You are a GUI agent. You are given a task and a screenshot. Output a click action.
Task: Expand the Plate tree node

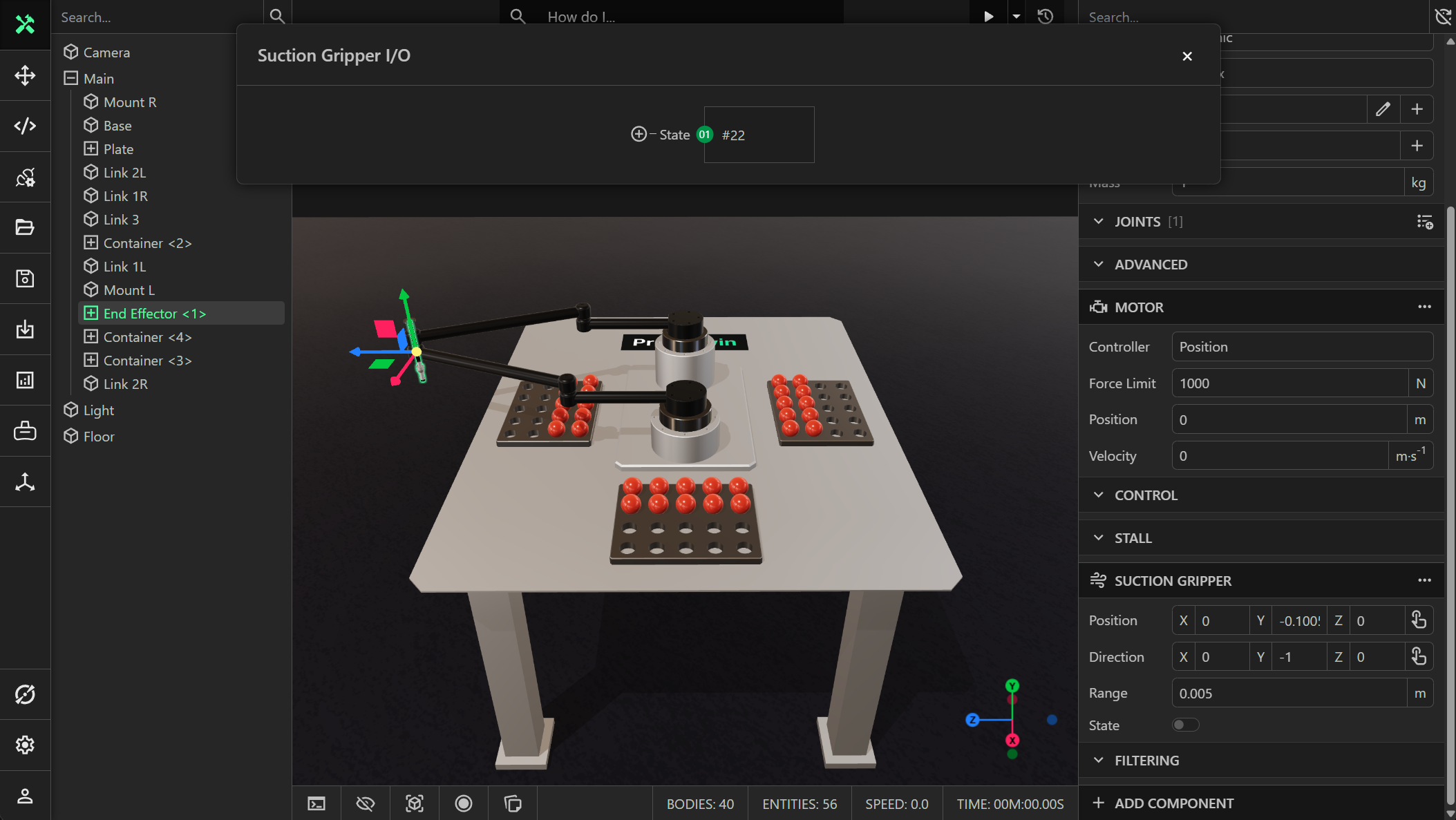click(x=91, y=149)
